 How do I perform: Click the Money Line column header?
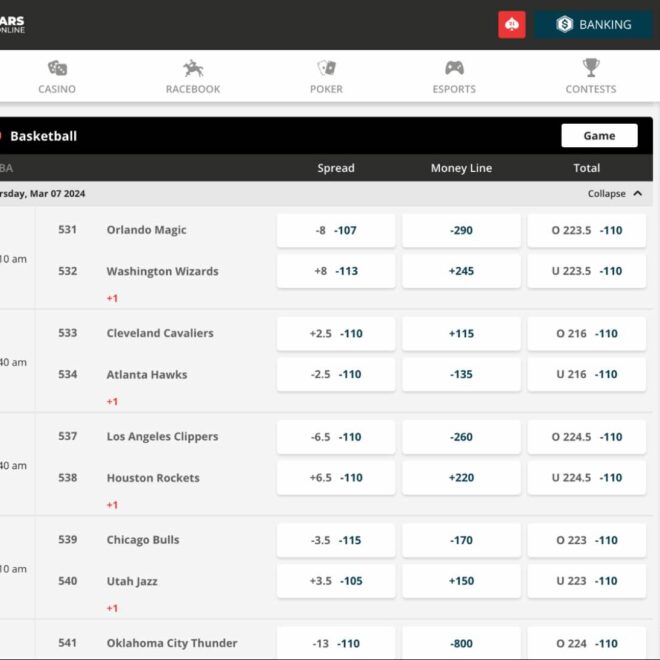click(461, 168)
